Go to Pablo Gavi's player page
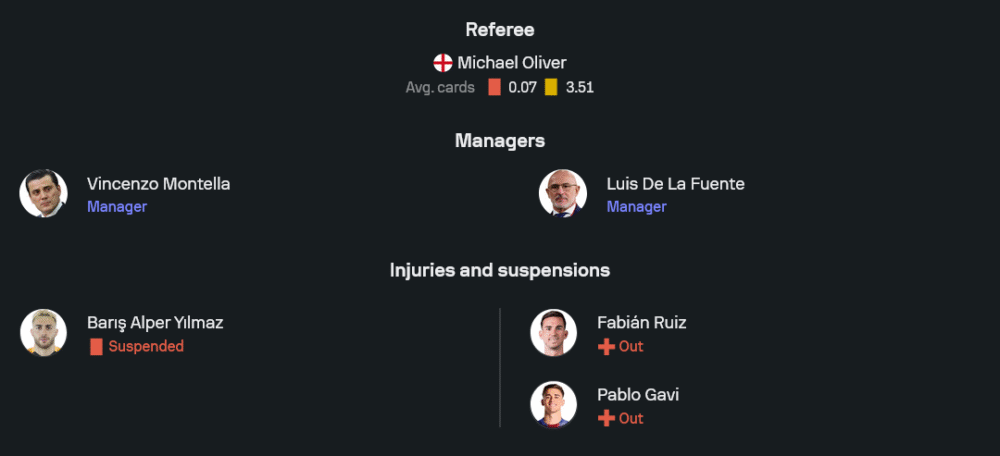The image size is (1000, 456). pyautogui.click(x=638, y=395)
